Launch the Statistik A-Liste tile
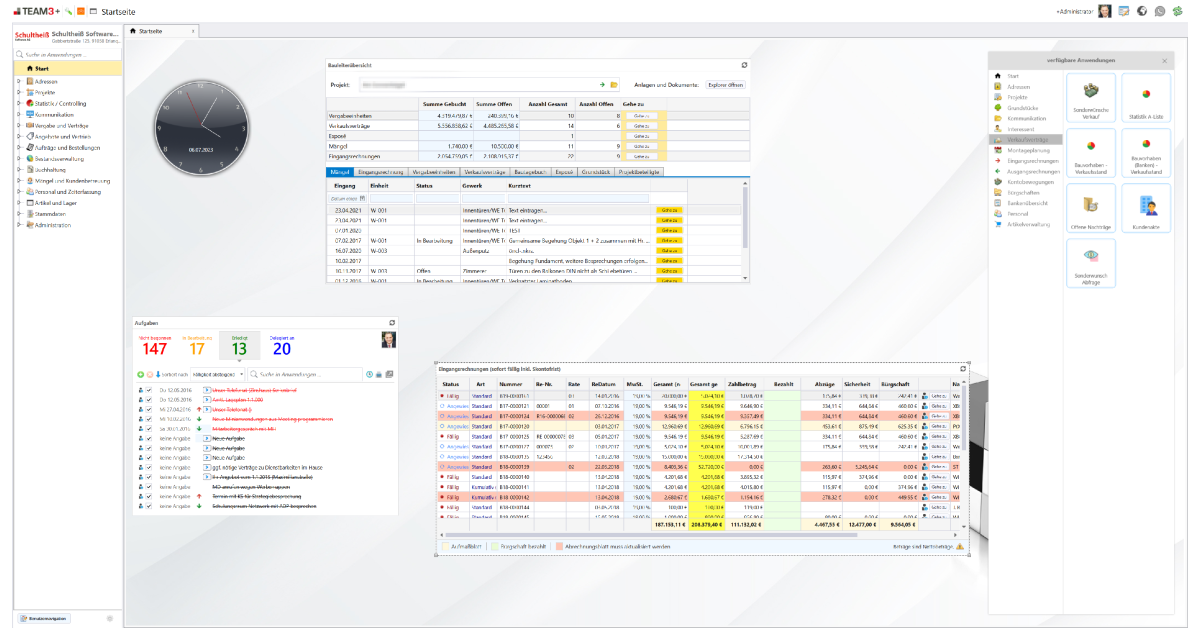Image resolution: width=1200 pixels, height=628 pixels. [x=1145, y=97]
